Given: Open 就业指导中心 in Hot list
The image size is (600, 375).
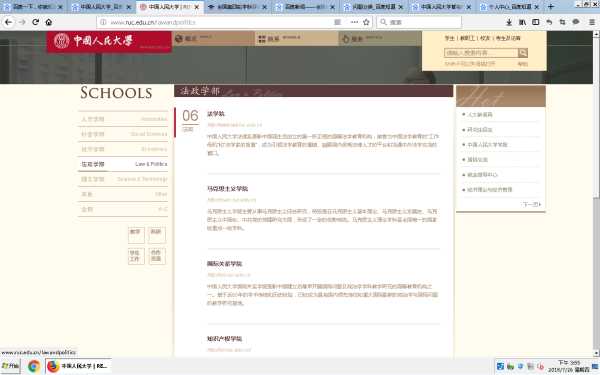Looking at the screenshot, I should pos(482,174).
